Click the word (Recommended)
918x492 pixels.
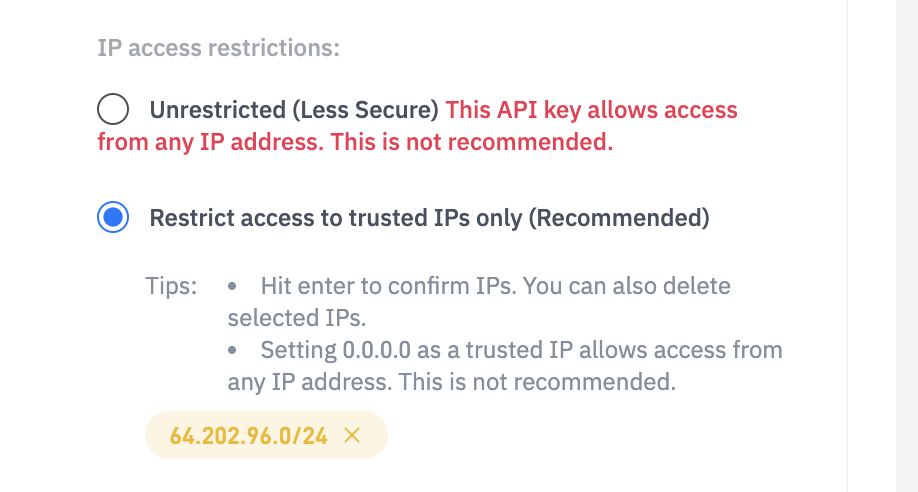[x=619, y=218]
